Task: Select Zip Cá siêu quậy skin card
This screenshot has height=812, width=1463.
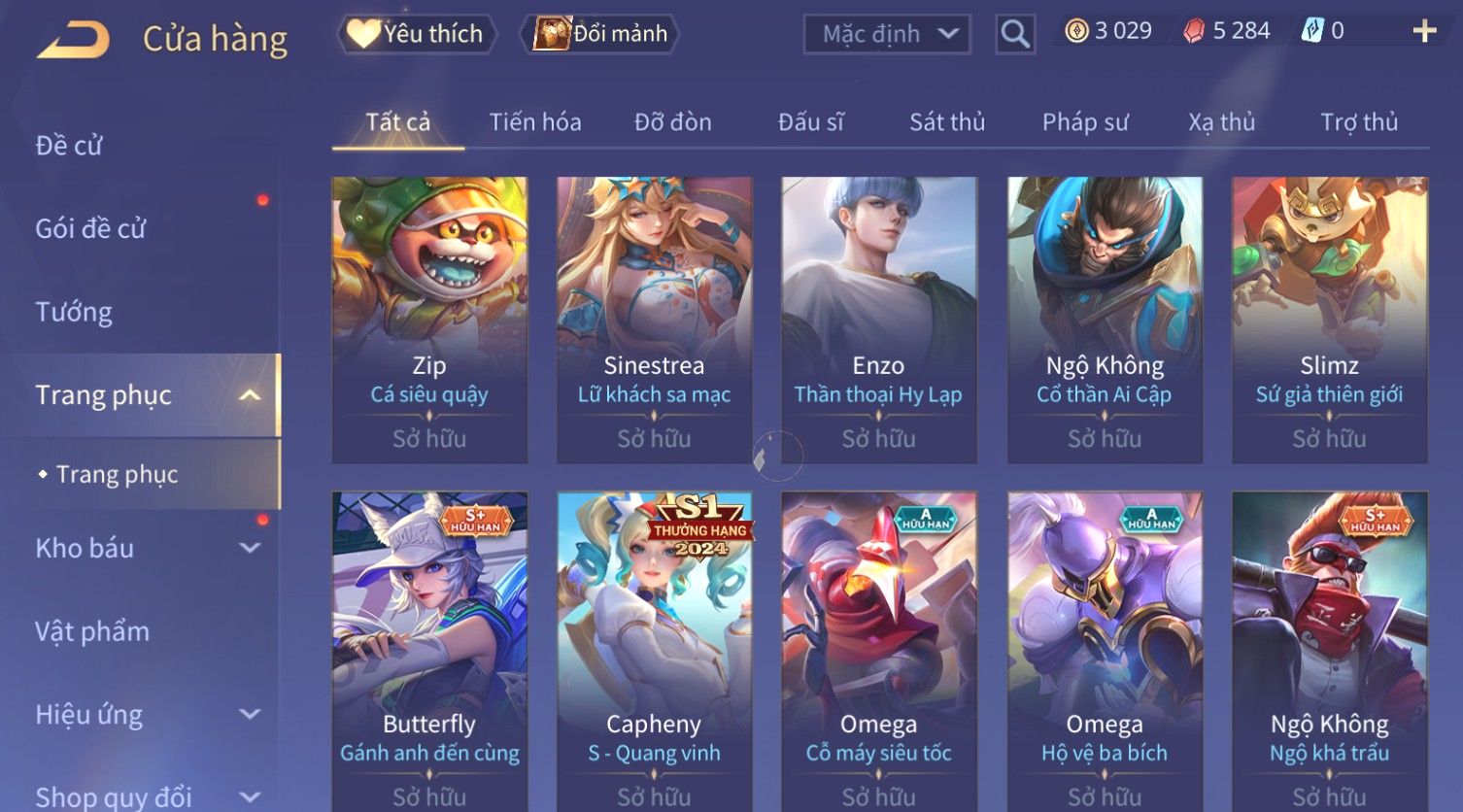Action: (x=429, y=320)
